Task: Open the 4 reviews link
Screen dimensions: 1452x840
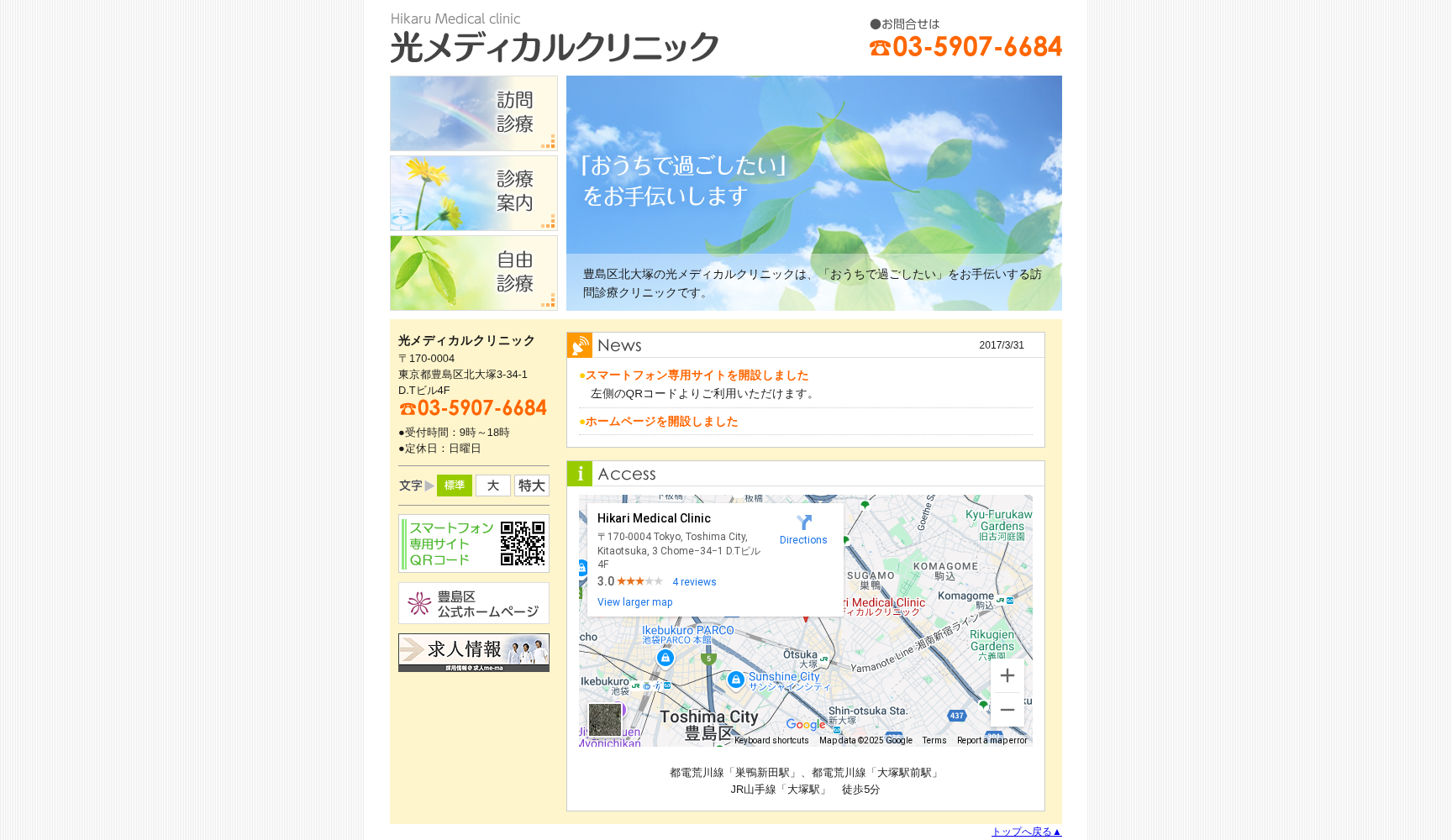Action: (x=694, y=581)
